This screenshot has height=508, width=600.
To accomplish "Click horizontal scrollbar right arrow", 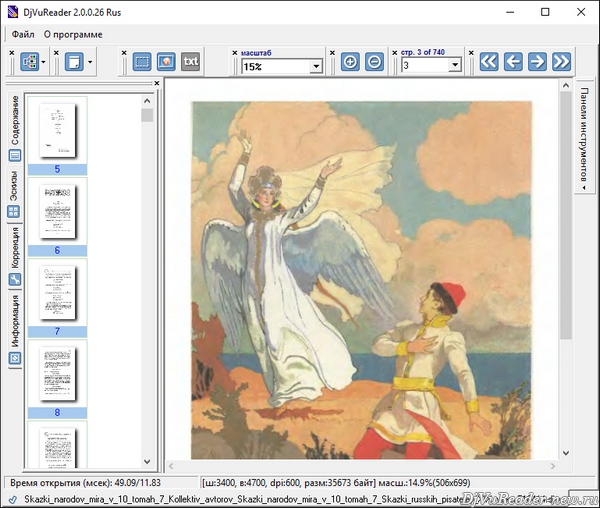I will (553, 466).
